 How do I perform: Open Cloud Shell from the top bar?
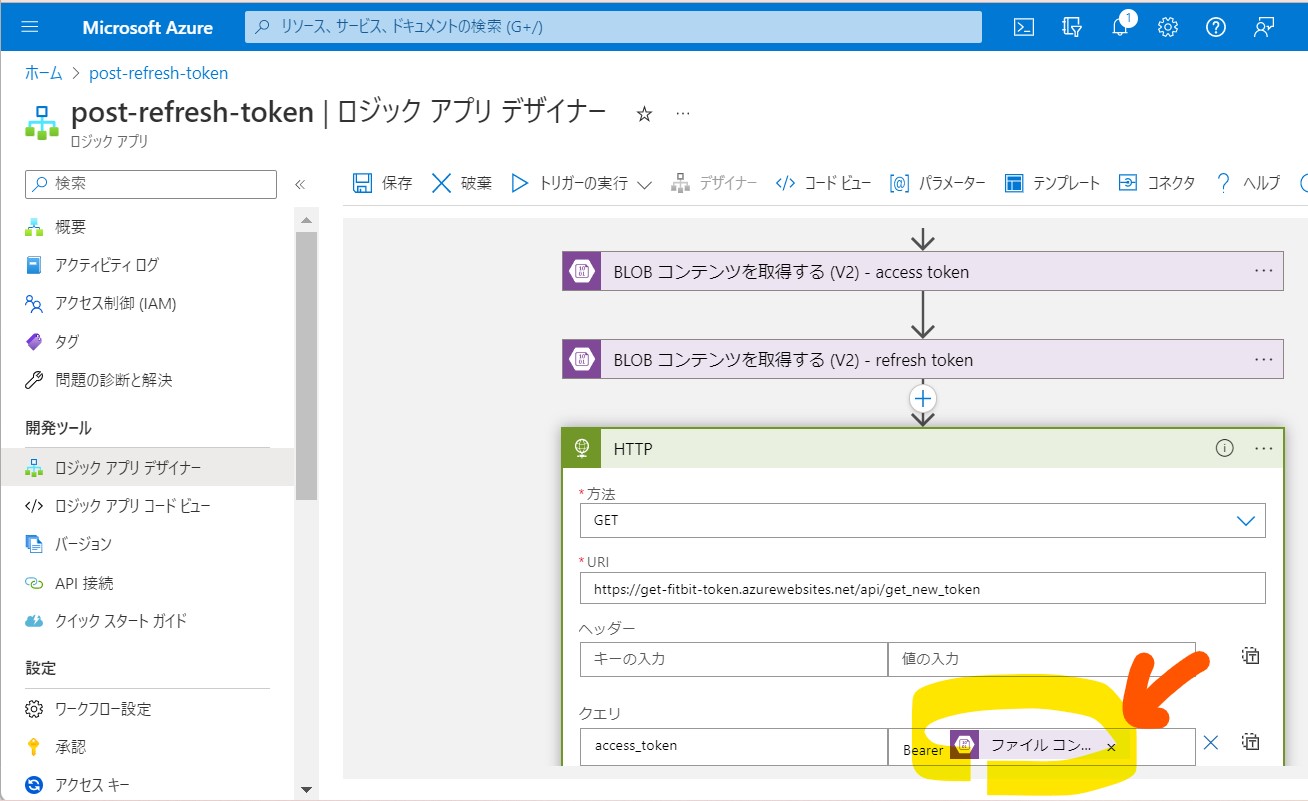(x=1024, y=27)
